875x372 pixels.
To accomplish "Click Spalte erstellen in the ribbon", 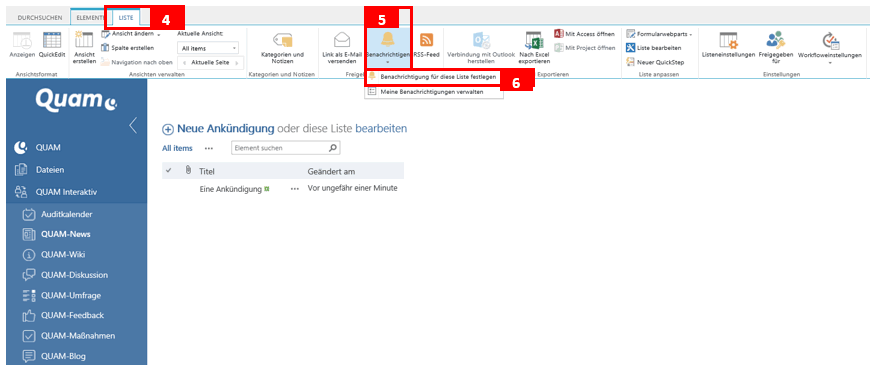I will 128,48.
